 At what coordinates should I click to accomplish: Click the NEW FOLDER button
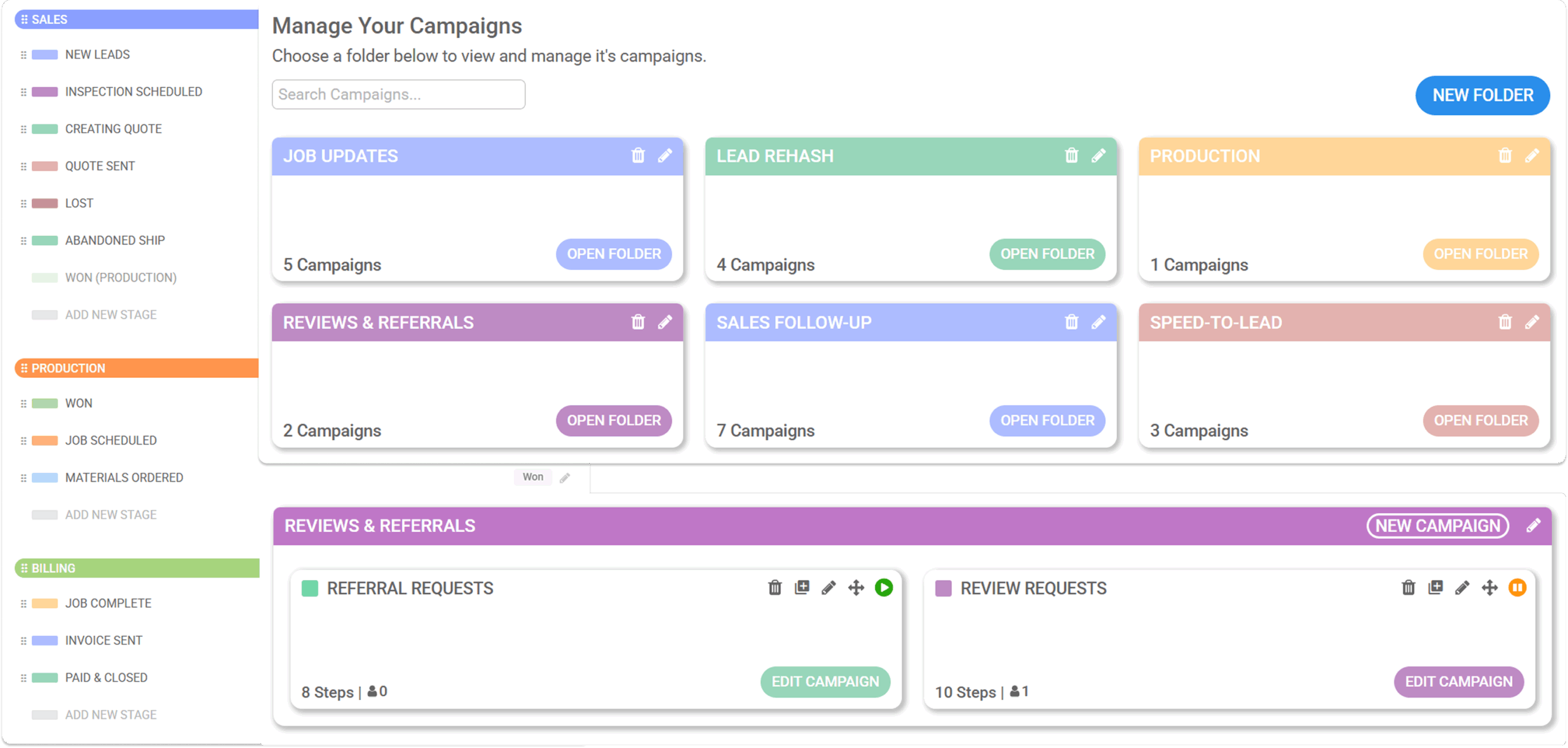(x=1482, y=96)
